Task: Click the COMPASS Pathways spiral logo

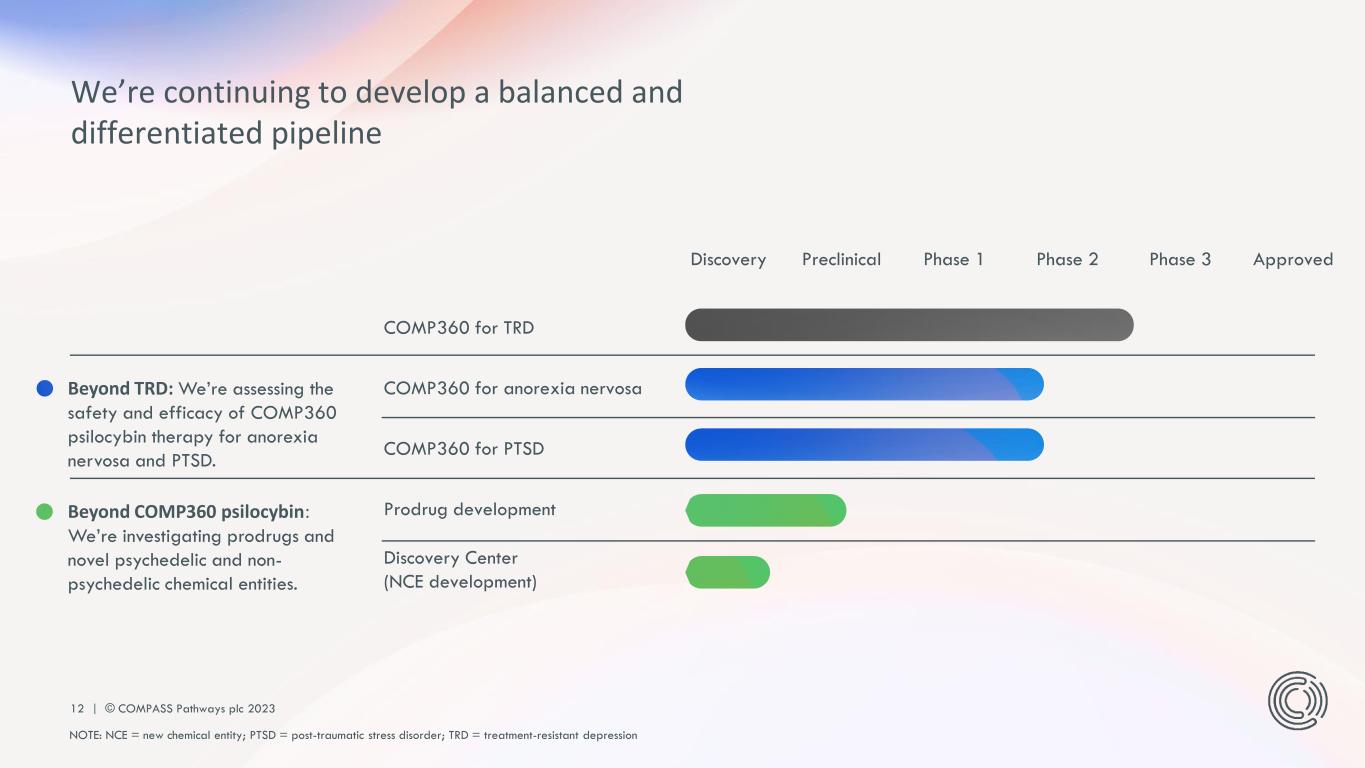Action: [1297, 700]
